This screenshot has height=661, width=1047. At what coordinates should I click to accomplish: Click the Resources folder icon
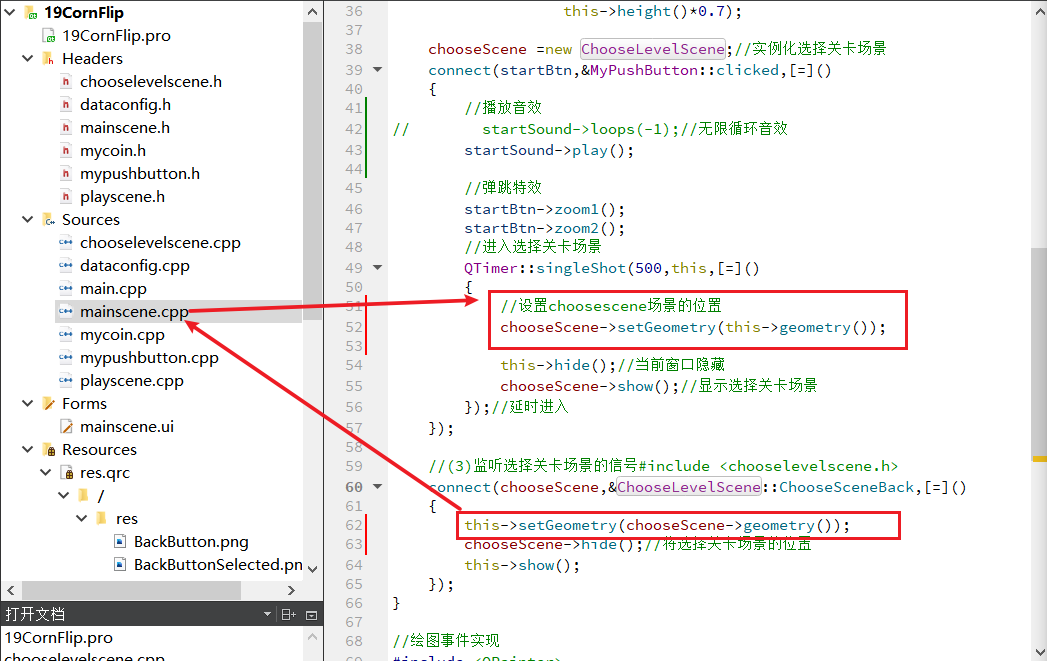49,449
